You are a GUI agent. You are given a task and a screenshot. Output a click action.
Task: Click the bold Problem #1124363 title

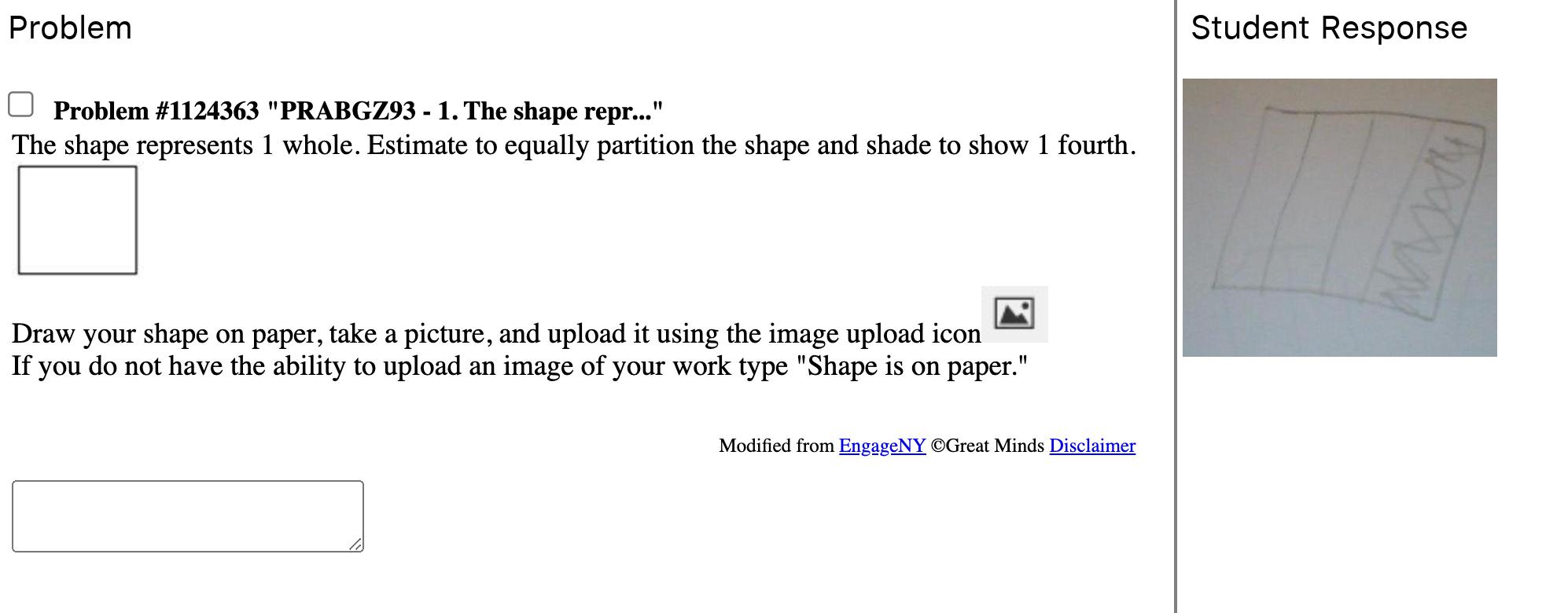click(358, 111)
